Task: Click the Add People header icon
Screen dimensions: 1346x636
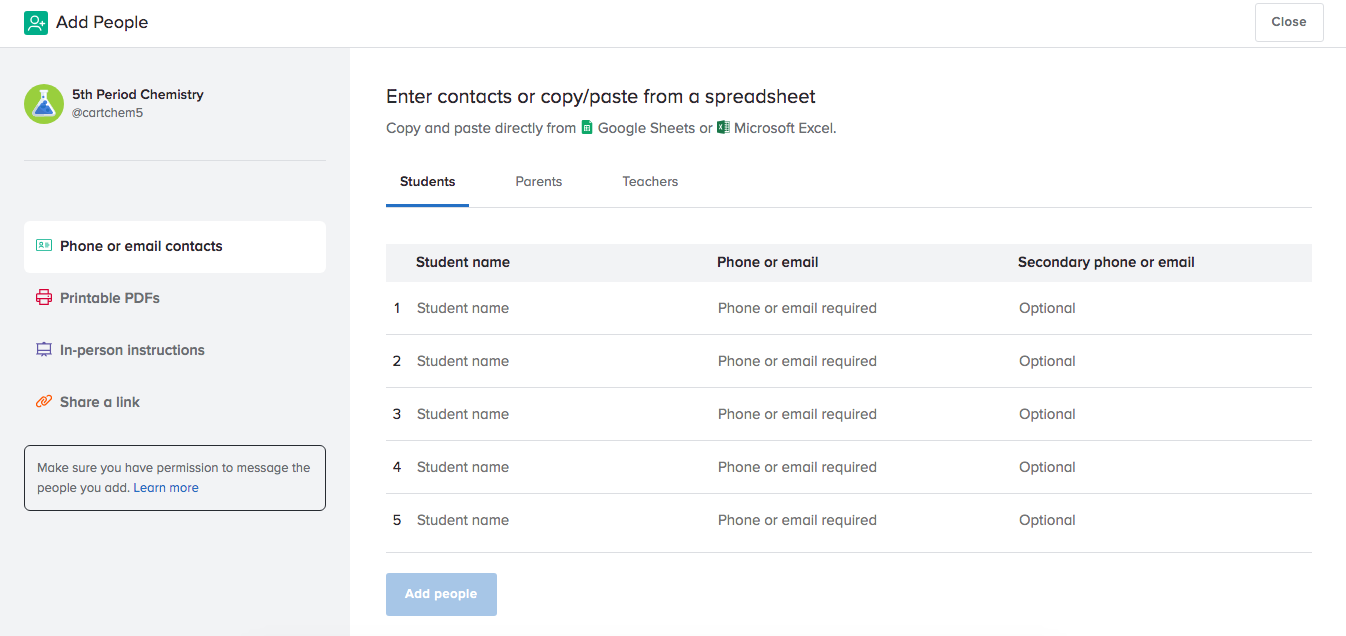Action: pos(36,22)
